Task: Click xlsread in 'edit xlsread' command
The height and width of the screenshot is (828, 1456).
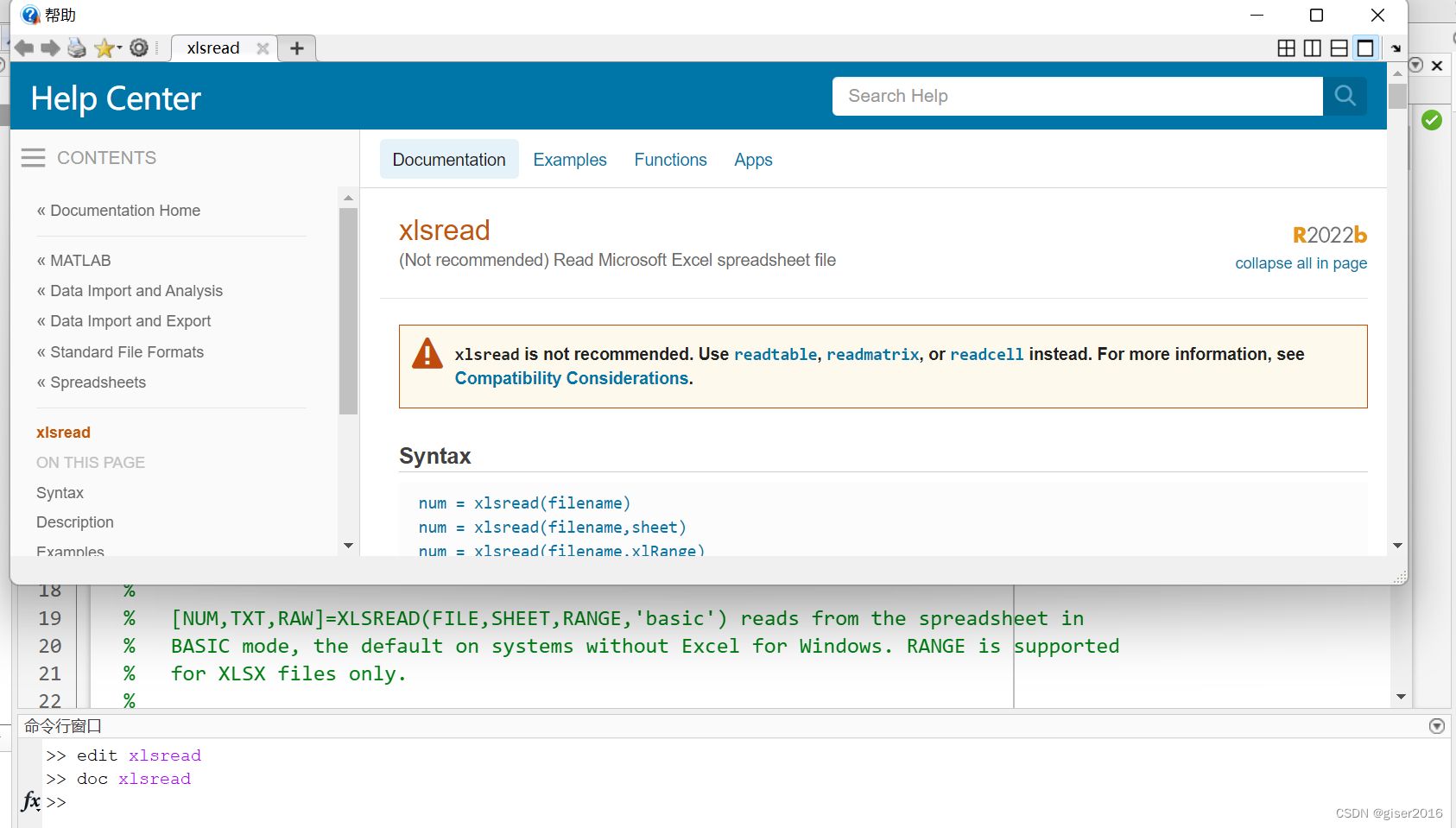Action: [165, 755]
